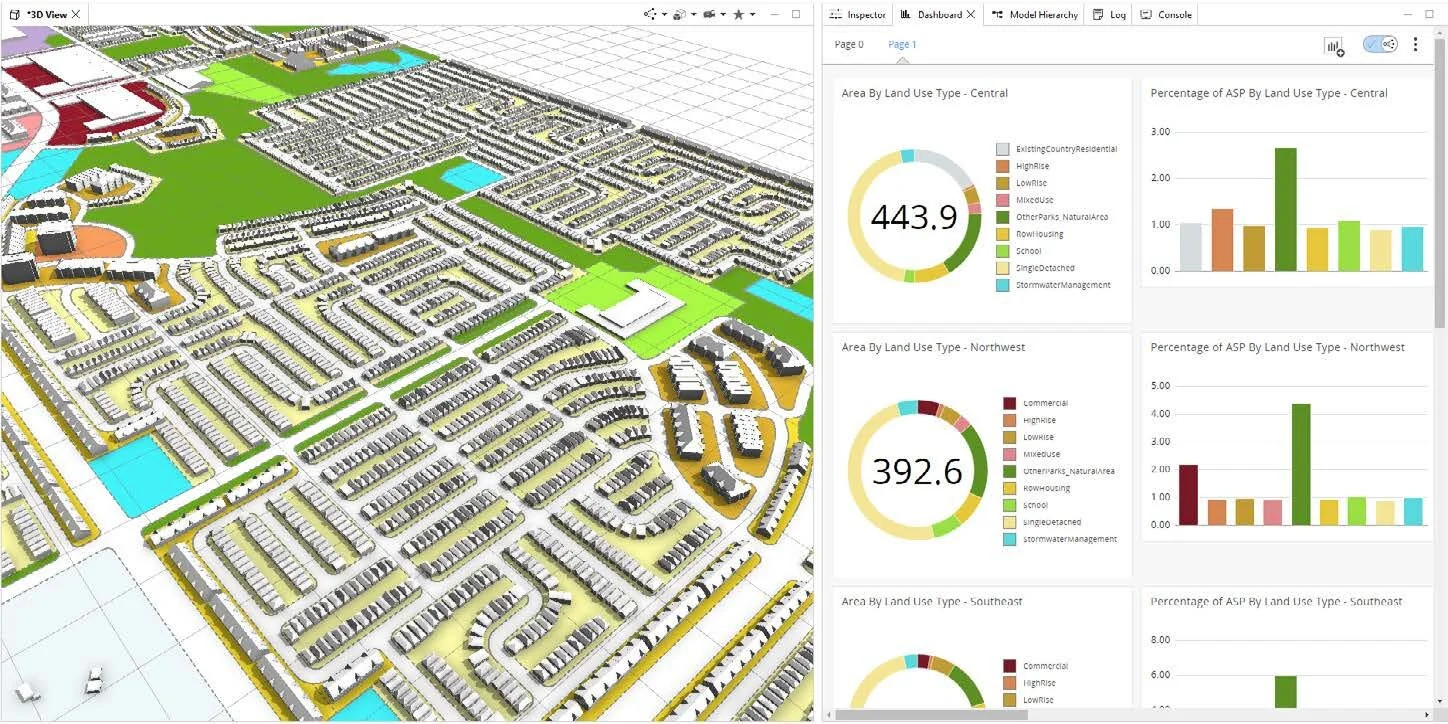1448x724 pixels.
Task: Click the Console tab icon
Action: [x=1146, y=14]
